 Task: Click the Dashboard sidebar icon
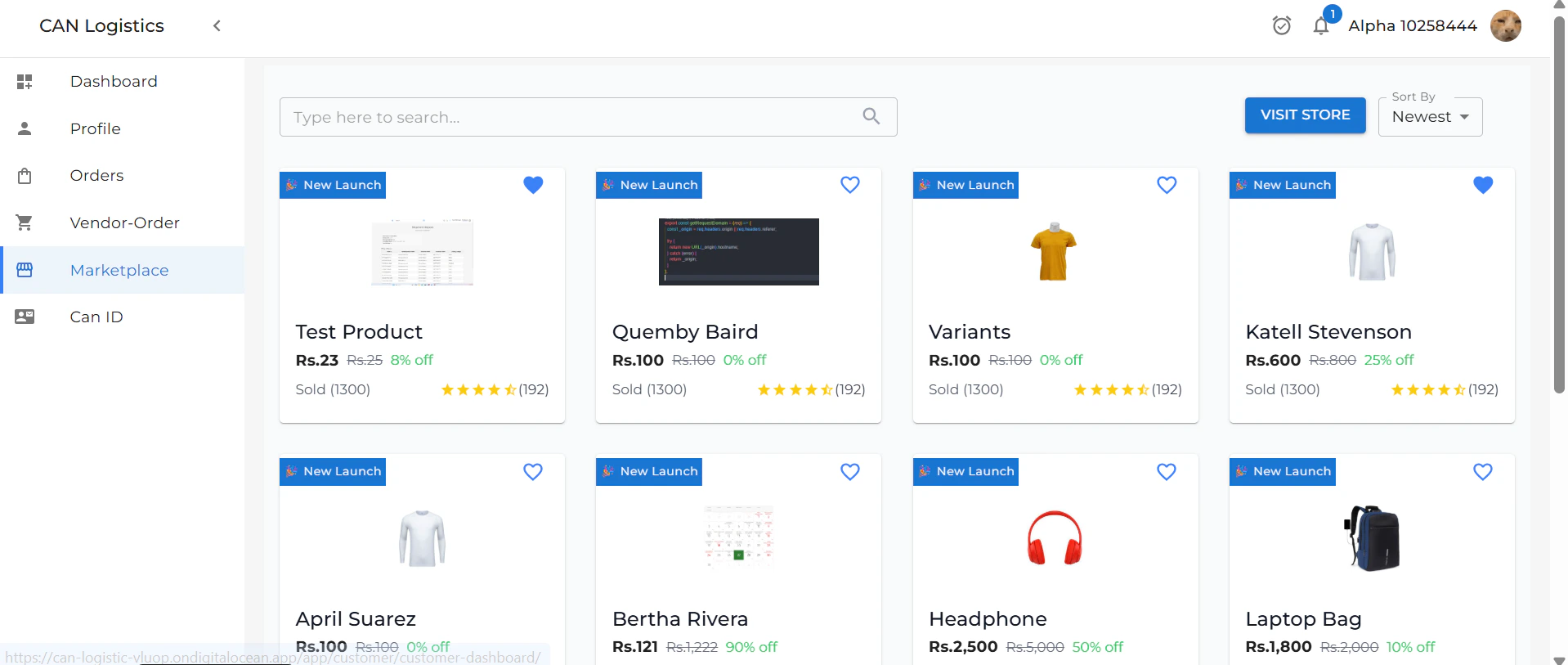click(x=25, y=82)
